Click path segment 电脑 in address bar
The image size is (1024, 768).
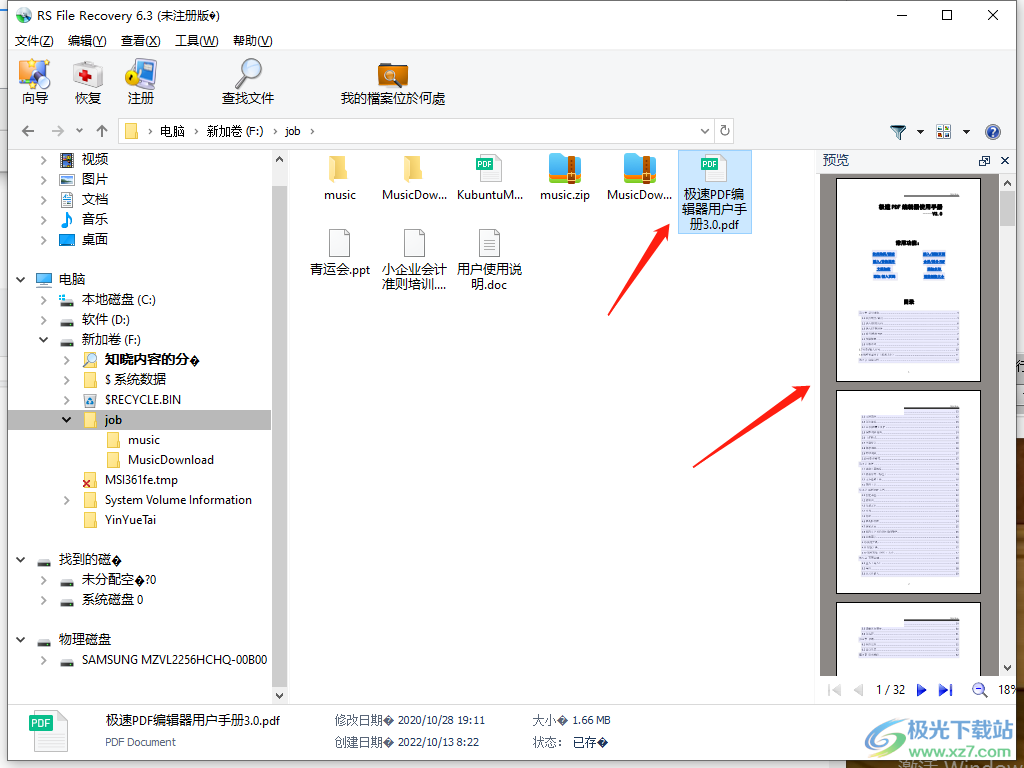tap(172, 131)
